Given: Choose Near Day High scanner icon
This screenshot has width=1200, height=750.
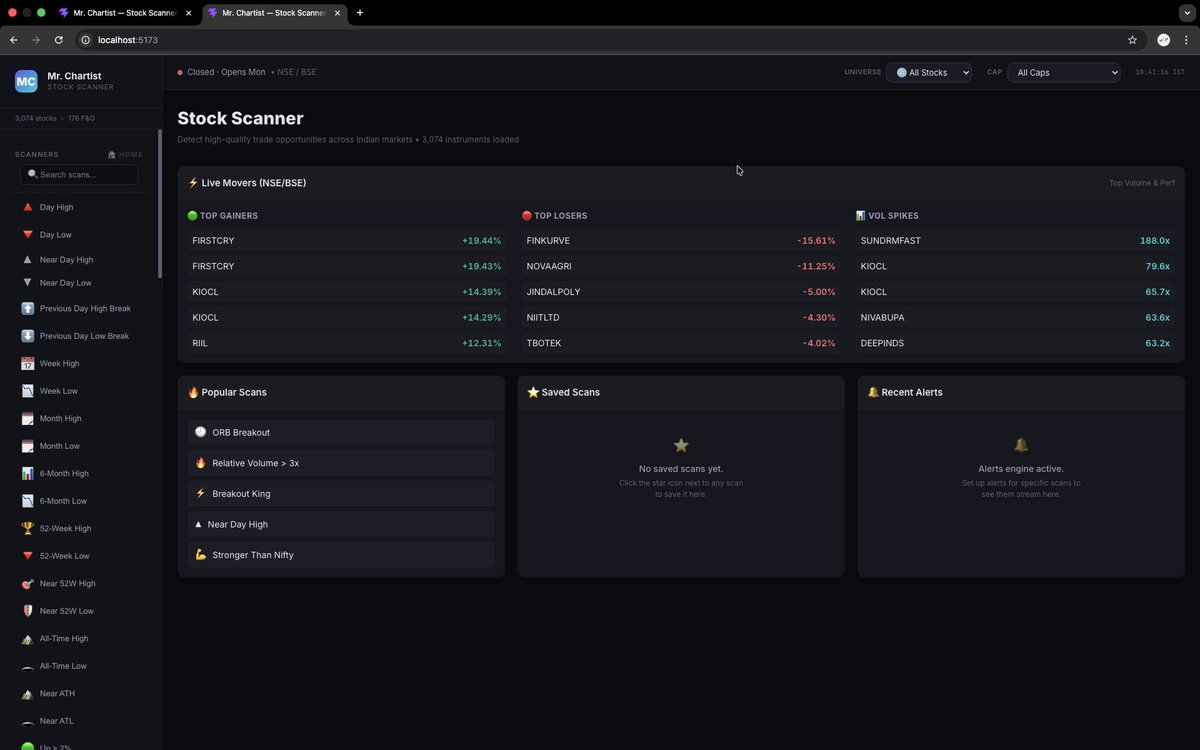Looking at the screenshot, I should [x=28, y=259].
